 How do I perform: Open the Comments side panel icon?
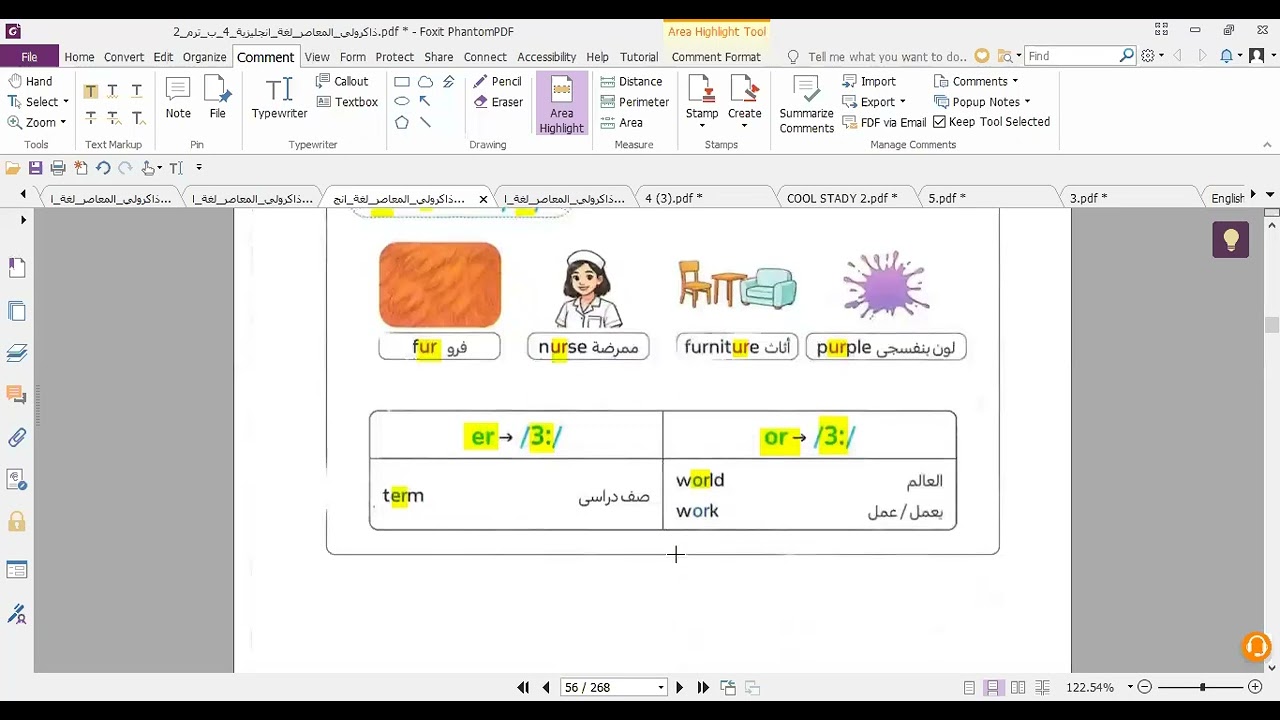(x=17, y=395)
